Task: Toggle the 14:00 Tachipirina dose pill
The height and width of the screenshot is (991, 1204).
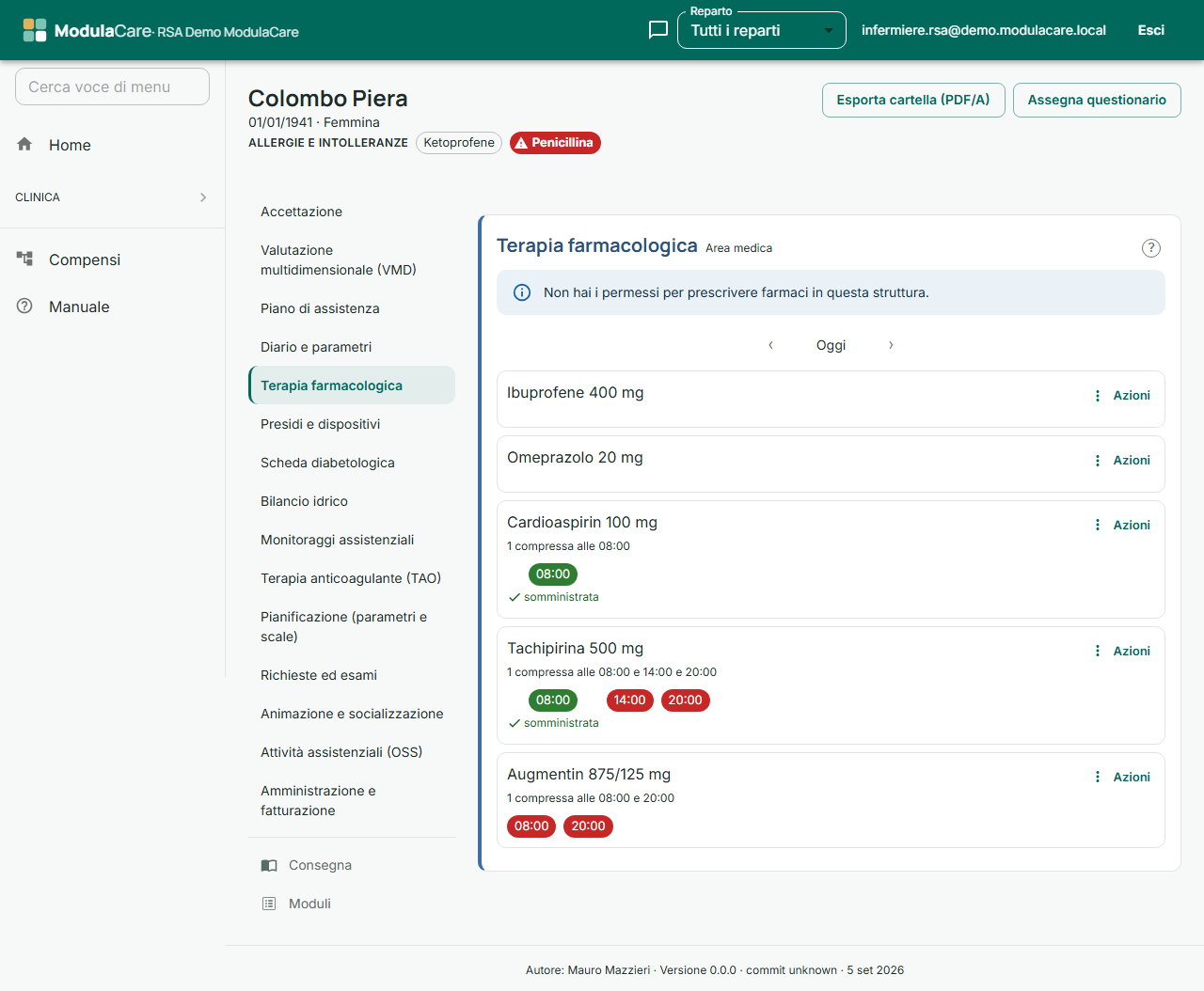Action: pyautogui.click(x=630, y=700)
